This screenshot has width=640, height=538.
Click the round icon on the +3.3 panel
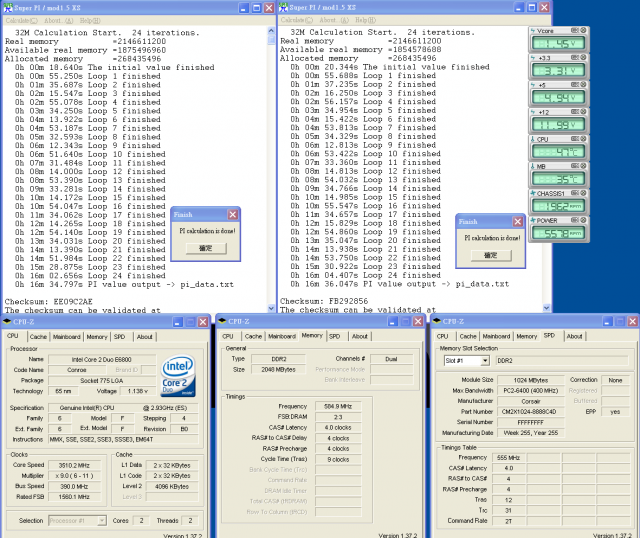point(583,58)
